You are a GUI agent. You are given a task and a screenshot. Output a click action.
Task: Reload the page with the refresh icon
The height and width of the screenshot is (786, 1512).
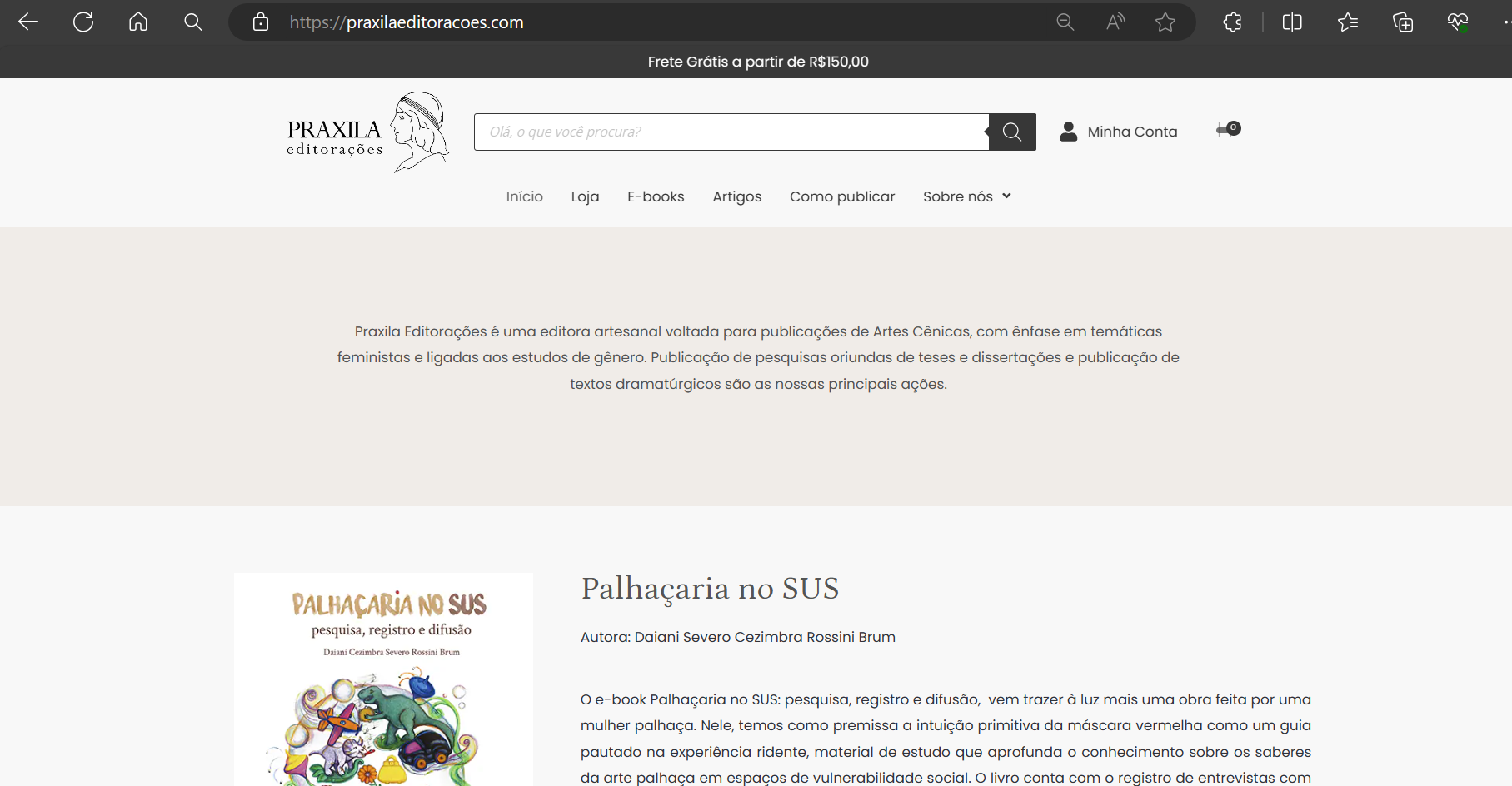click(83, 22)
